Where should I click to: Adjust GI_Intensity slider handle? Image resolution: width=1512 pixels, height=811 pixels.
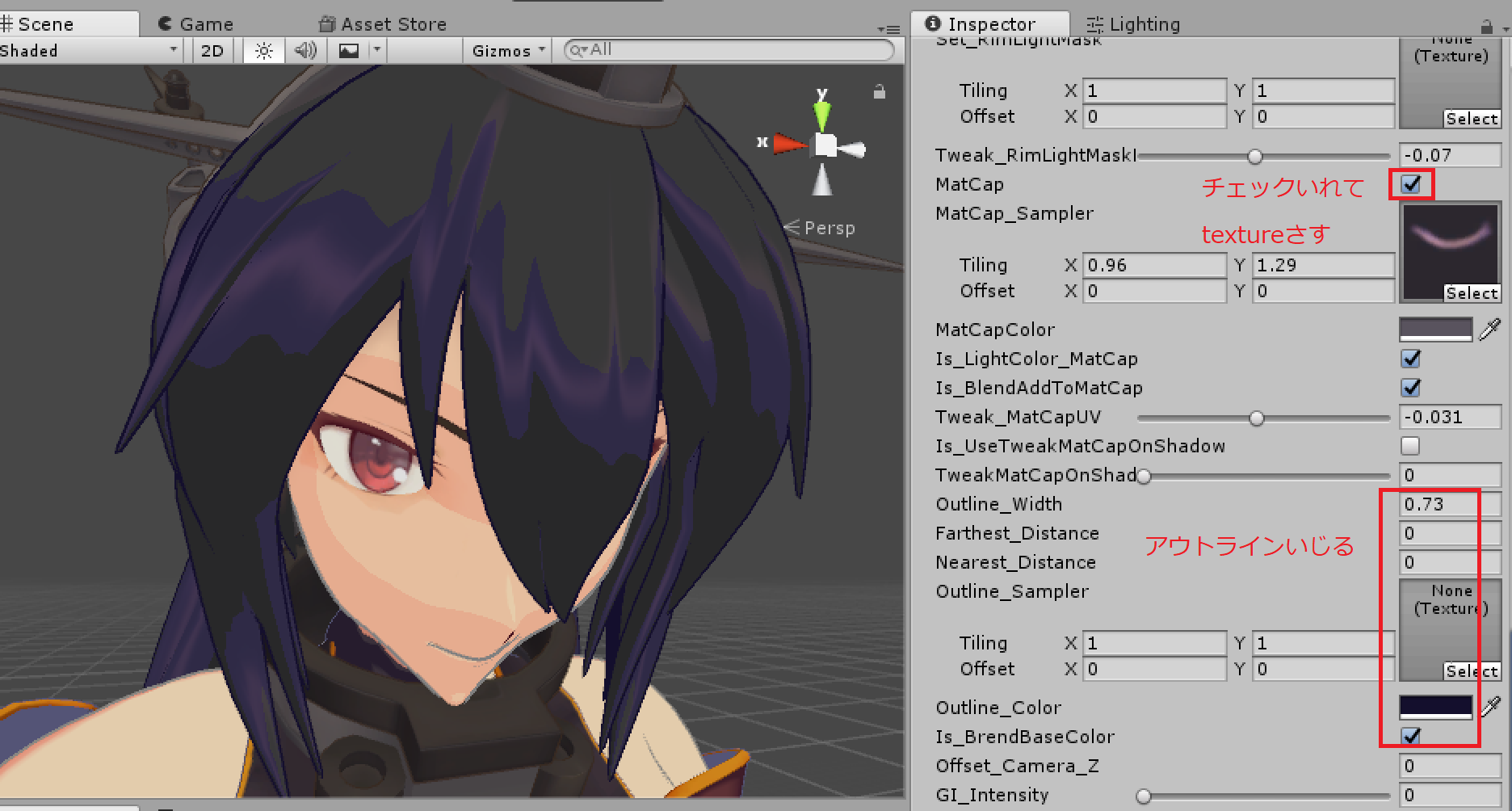tap(1143, 796)
